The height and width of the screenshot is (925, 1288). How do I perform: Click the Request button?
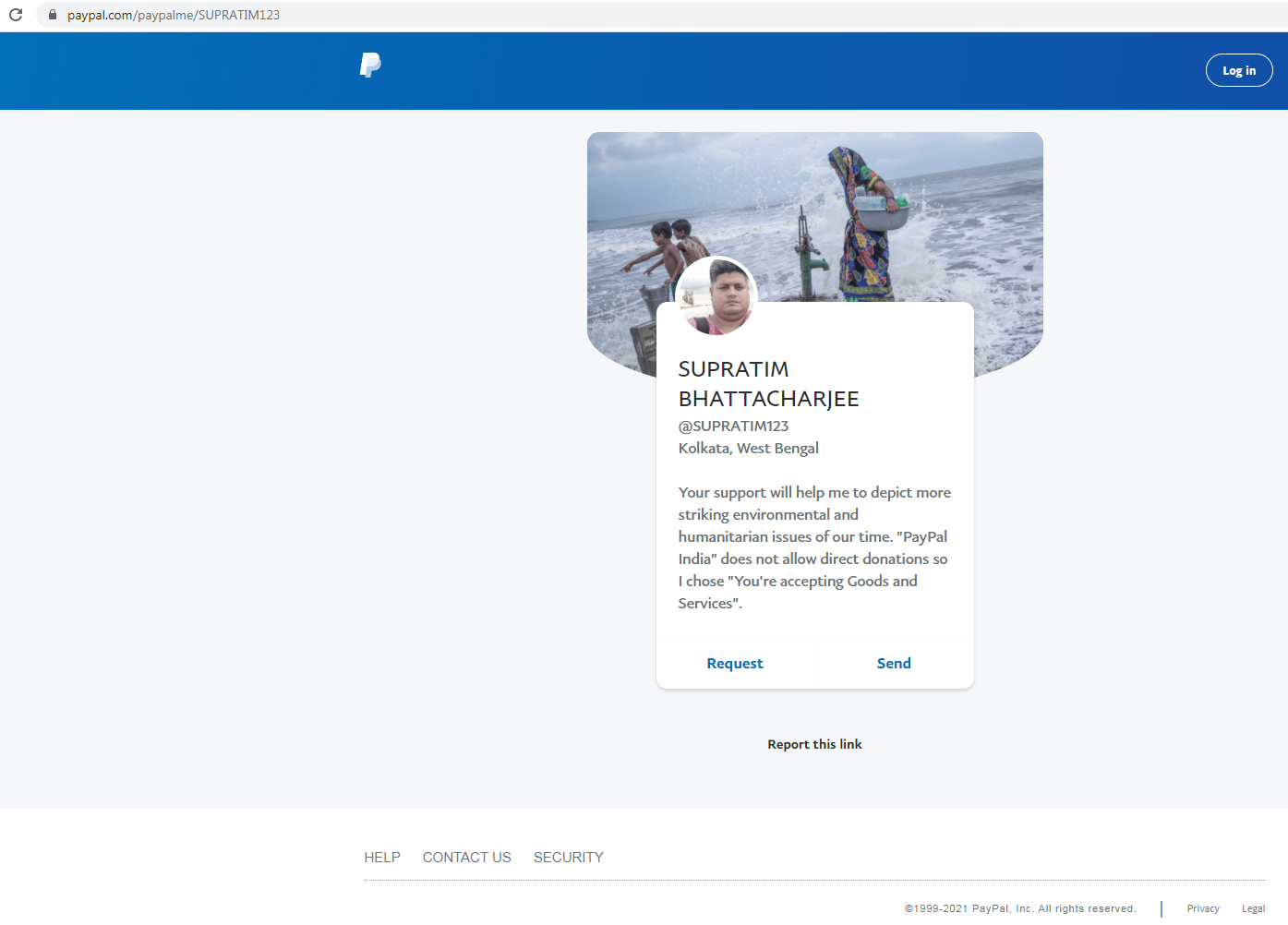pos(735,663)
